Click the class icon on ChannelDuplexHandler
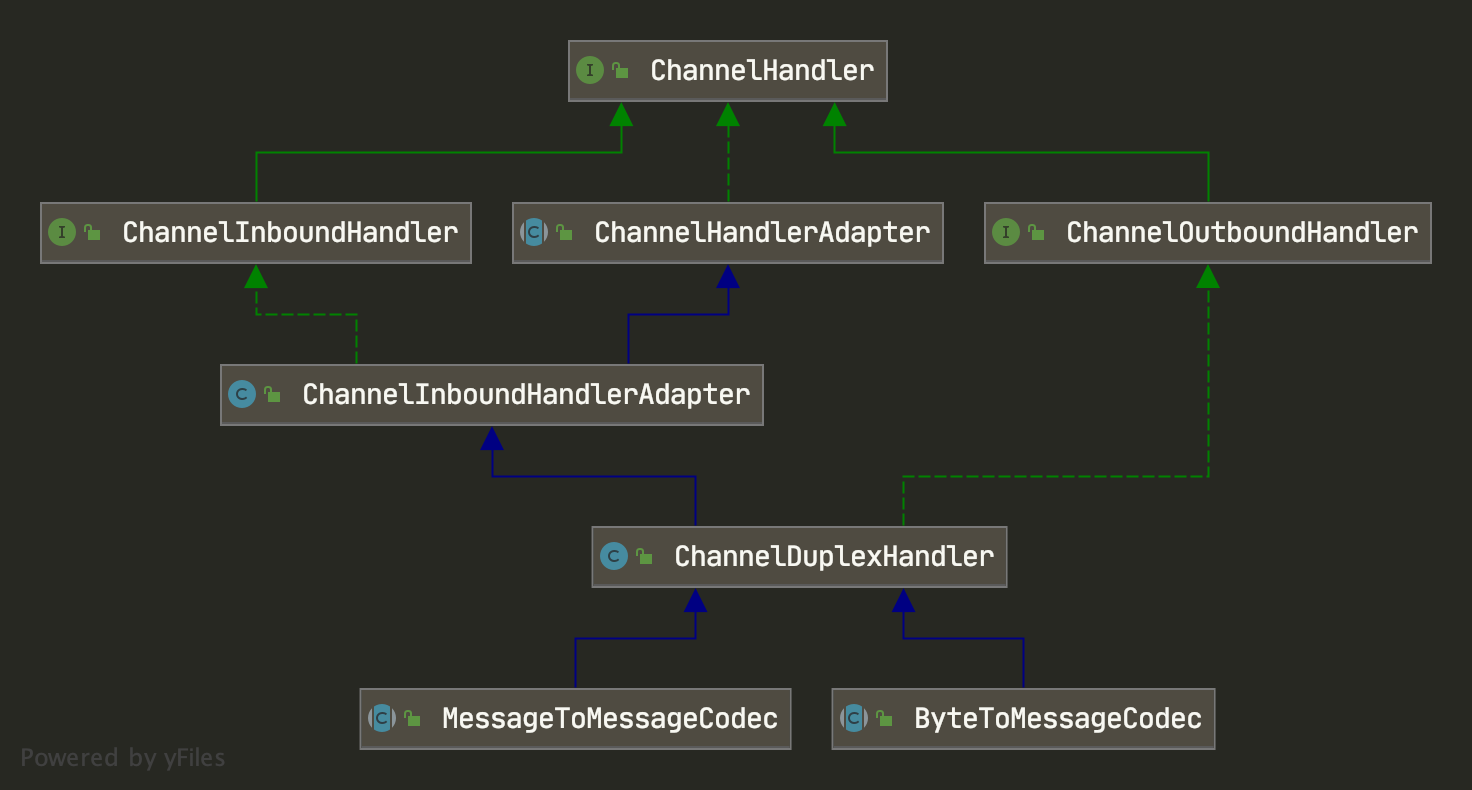 [x=614, y=557]
